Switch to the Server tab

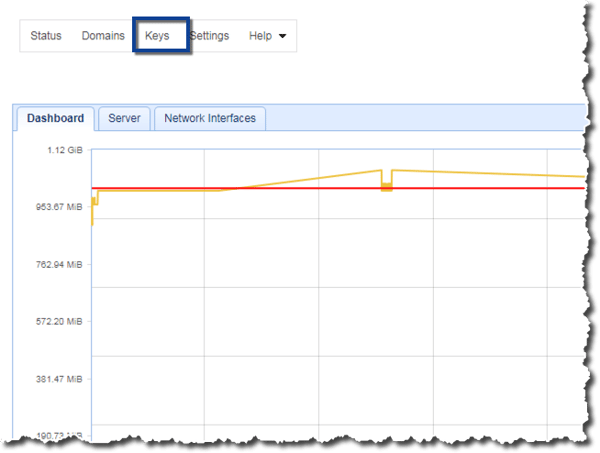[x=124, y=118]
